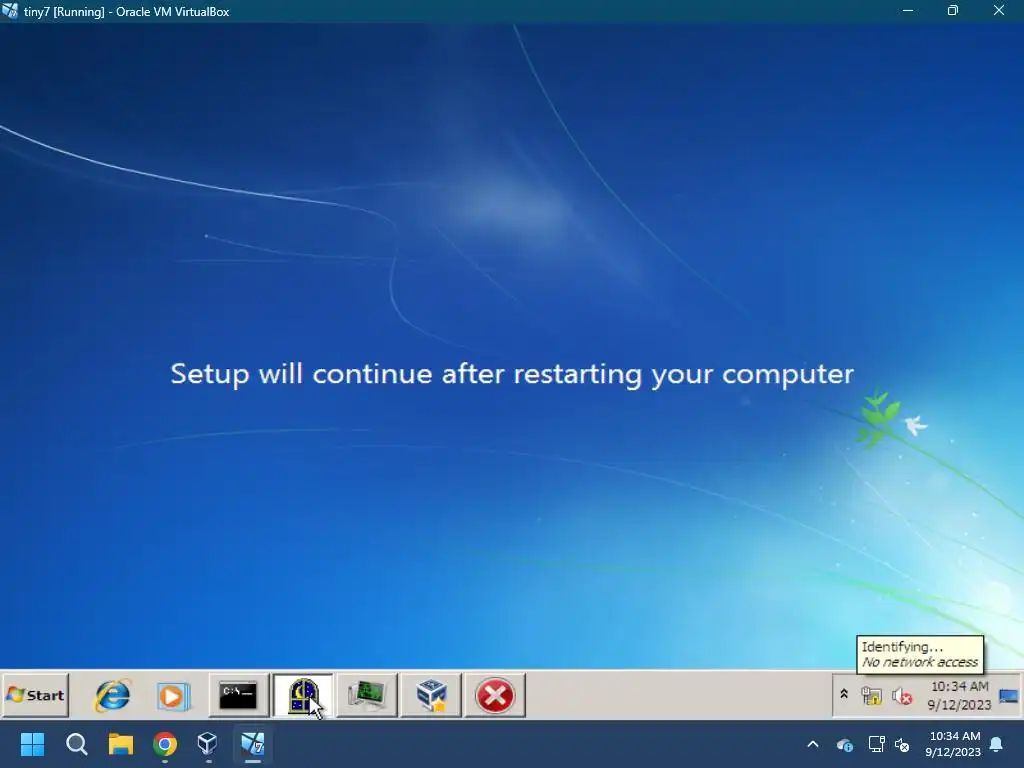Open File Explorer from host taskbar

tap(121, 744)
